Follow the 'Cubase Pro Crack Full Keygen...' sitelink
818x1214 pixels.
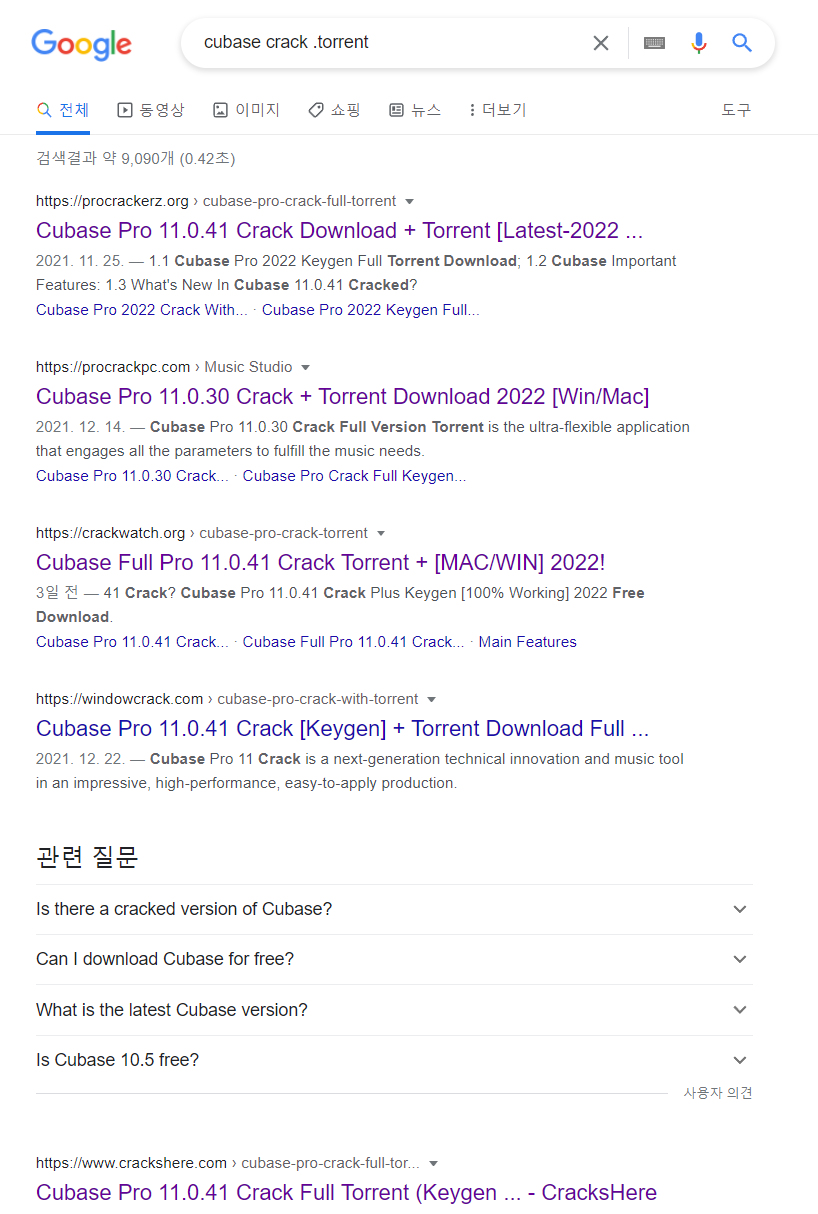(x=354, y=476)
